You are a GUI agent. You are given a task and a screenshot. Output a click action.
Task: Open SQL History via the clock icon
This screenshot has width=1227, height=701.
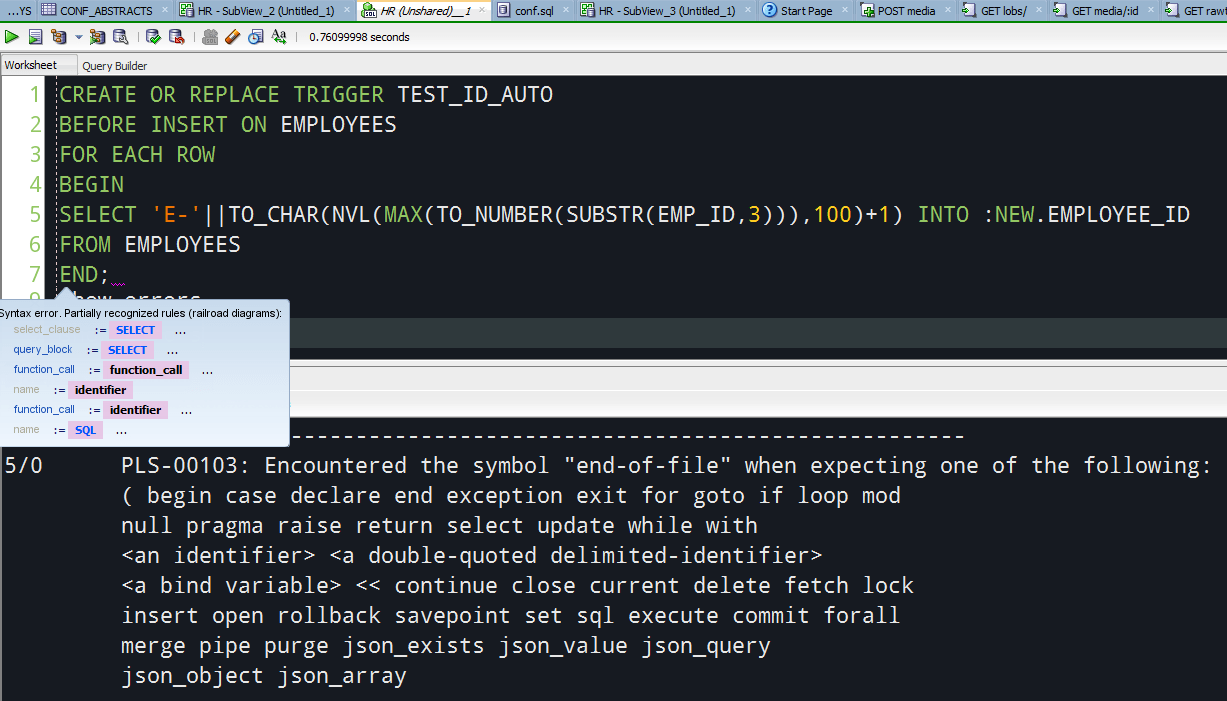click(254, 36)
